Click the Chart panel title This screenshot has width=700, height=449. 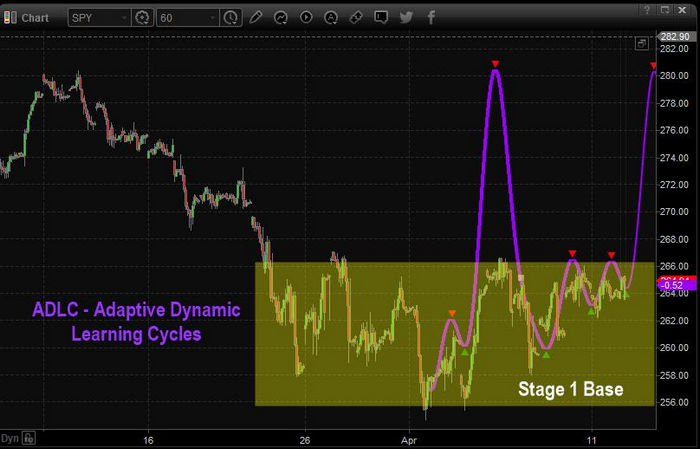pyautogui.click(x=35, y=18)
